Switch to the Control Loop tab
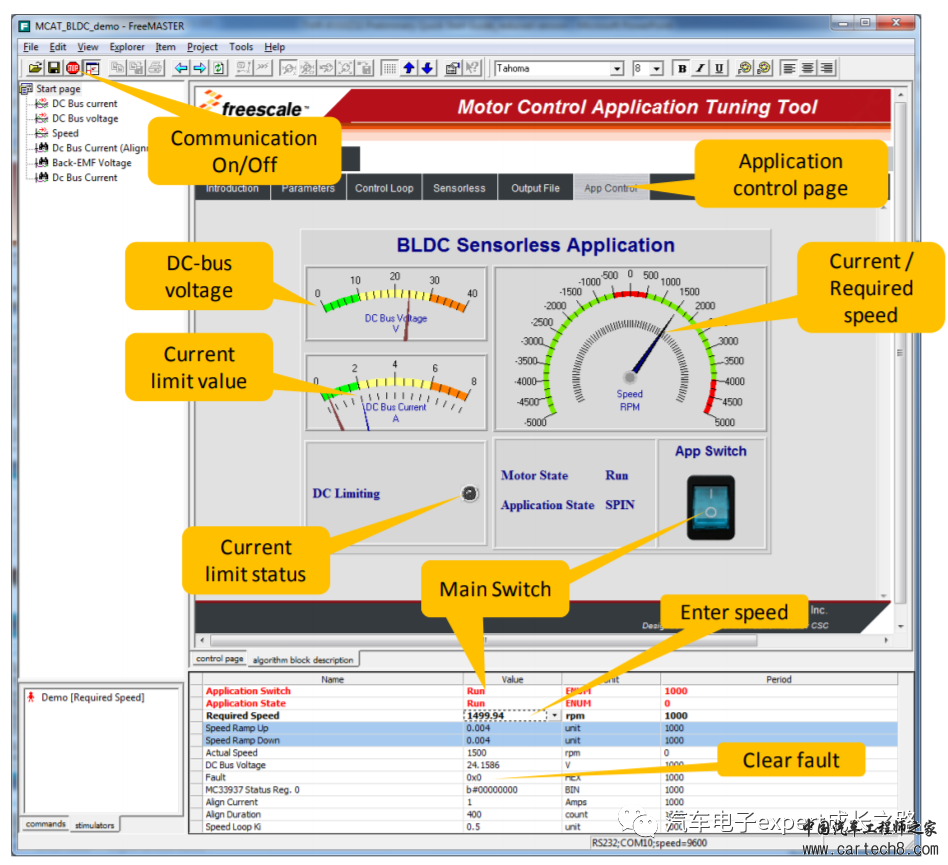Image resolution: width=948 pixels, height=865 pixels. pos(385,188)
